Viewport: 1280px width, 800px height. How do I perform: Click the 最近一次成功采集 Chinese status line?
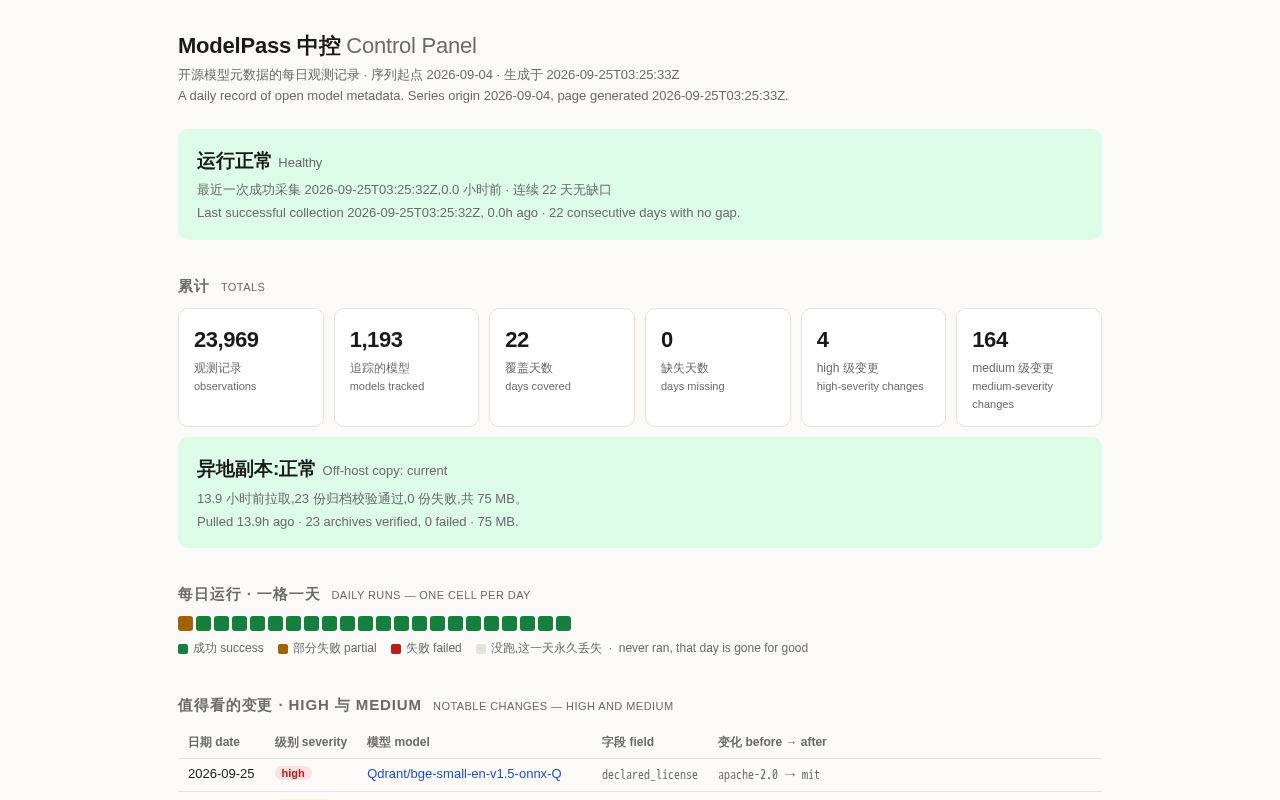click(x=404, y=189)
